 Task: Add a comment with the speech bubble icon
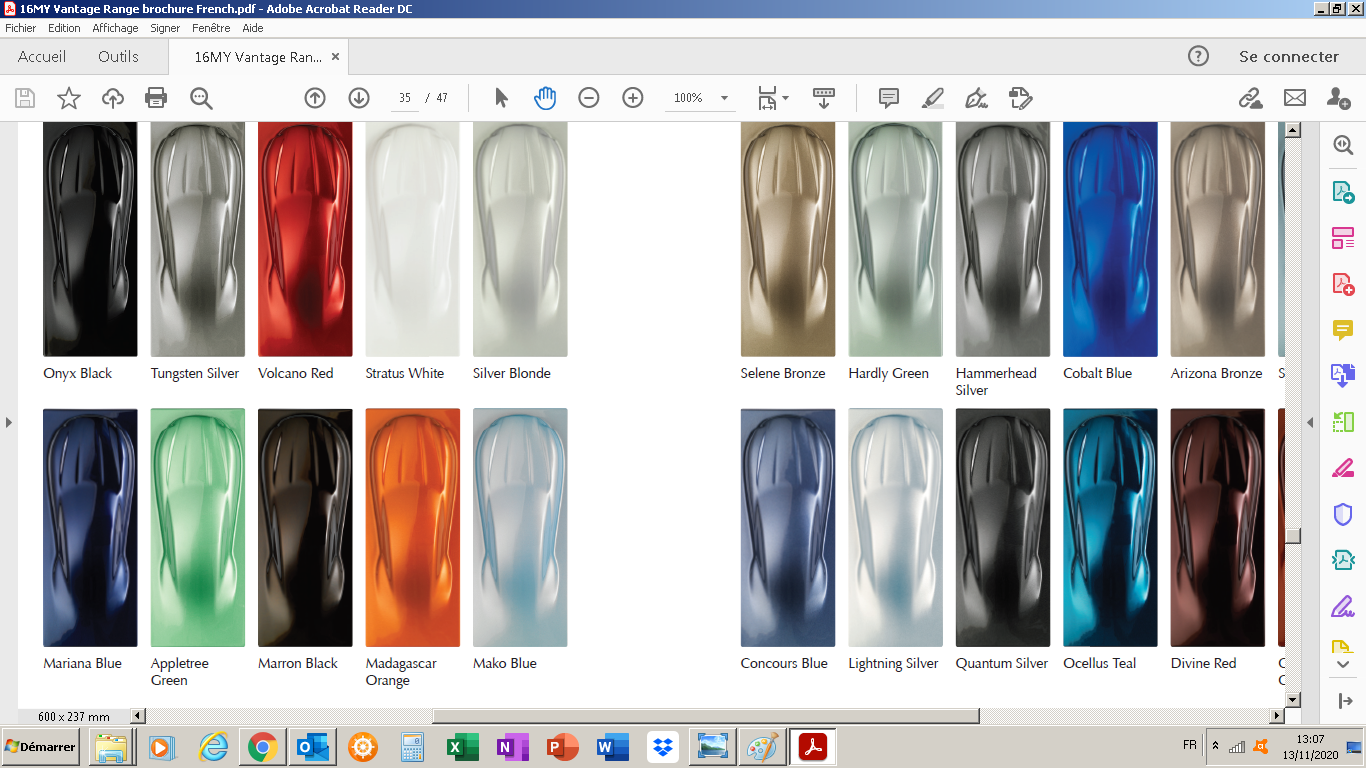click(x=888, y=98)
